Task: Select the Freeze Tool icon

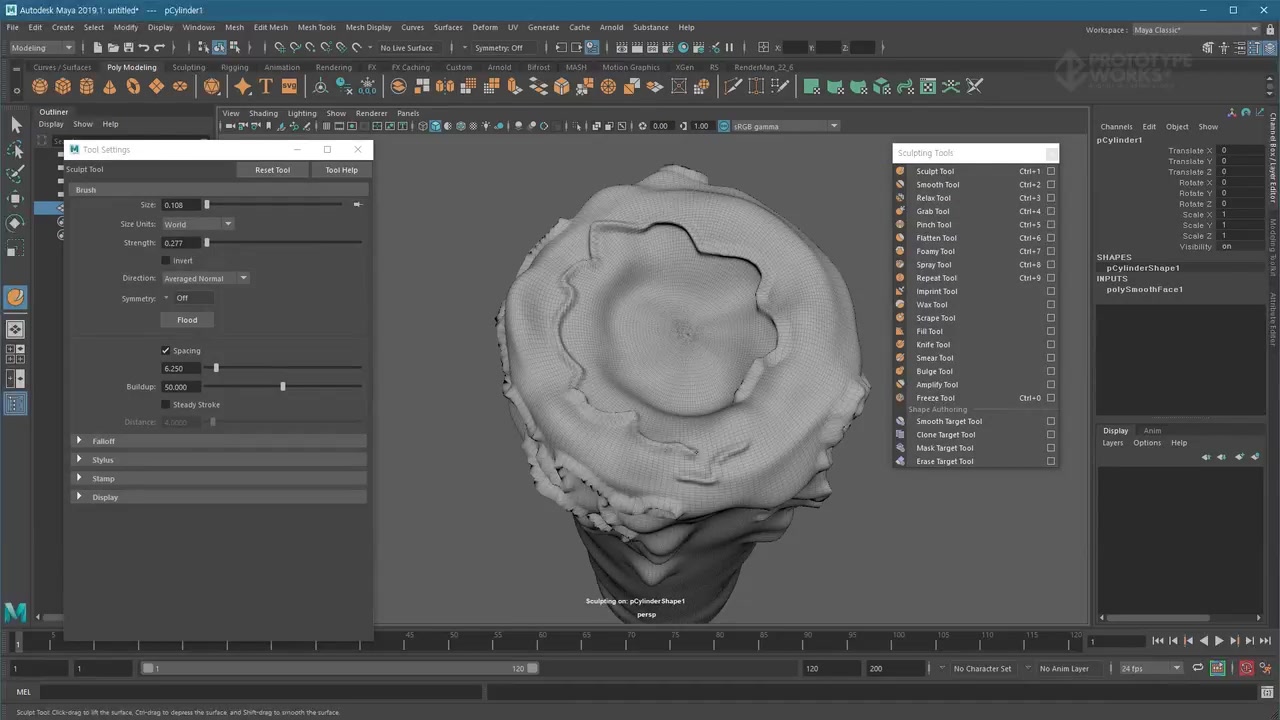Action: [900, 398]
